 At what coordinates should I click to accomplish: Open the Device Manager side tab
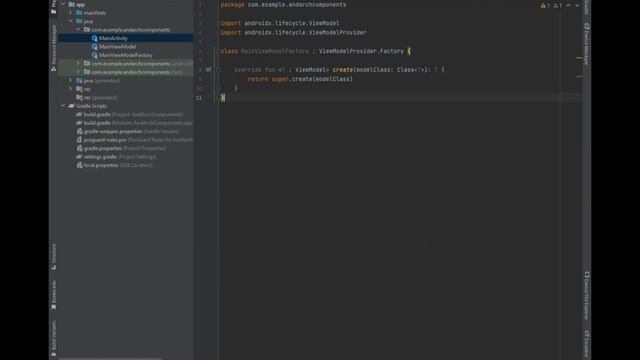coord(587,44)
